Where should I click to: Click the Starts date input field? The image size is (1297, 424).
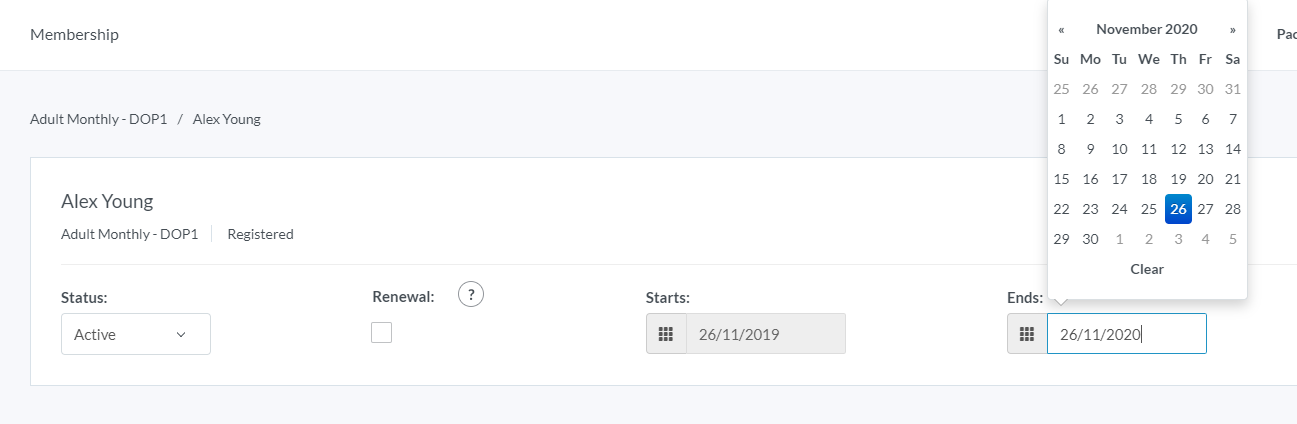(x=765, y=334)
